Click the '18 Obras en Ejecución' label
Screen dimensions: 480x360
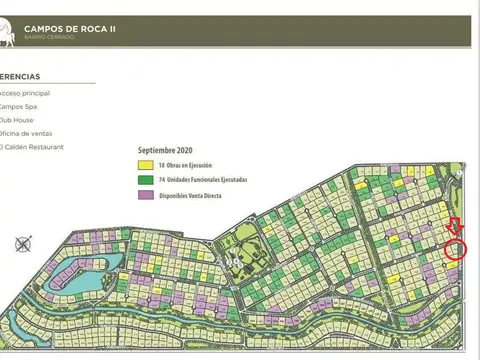coord(185,165)
